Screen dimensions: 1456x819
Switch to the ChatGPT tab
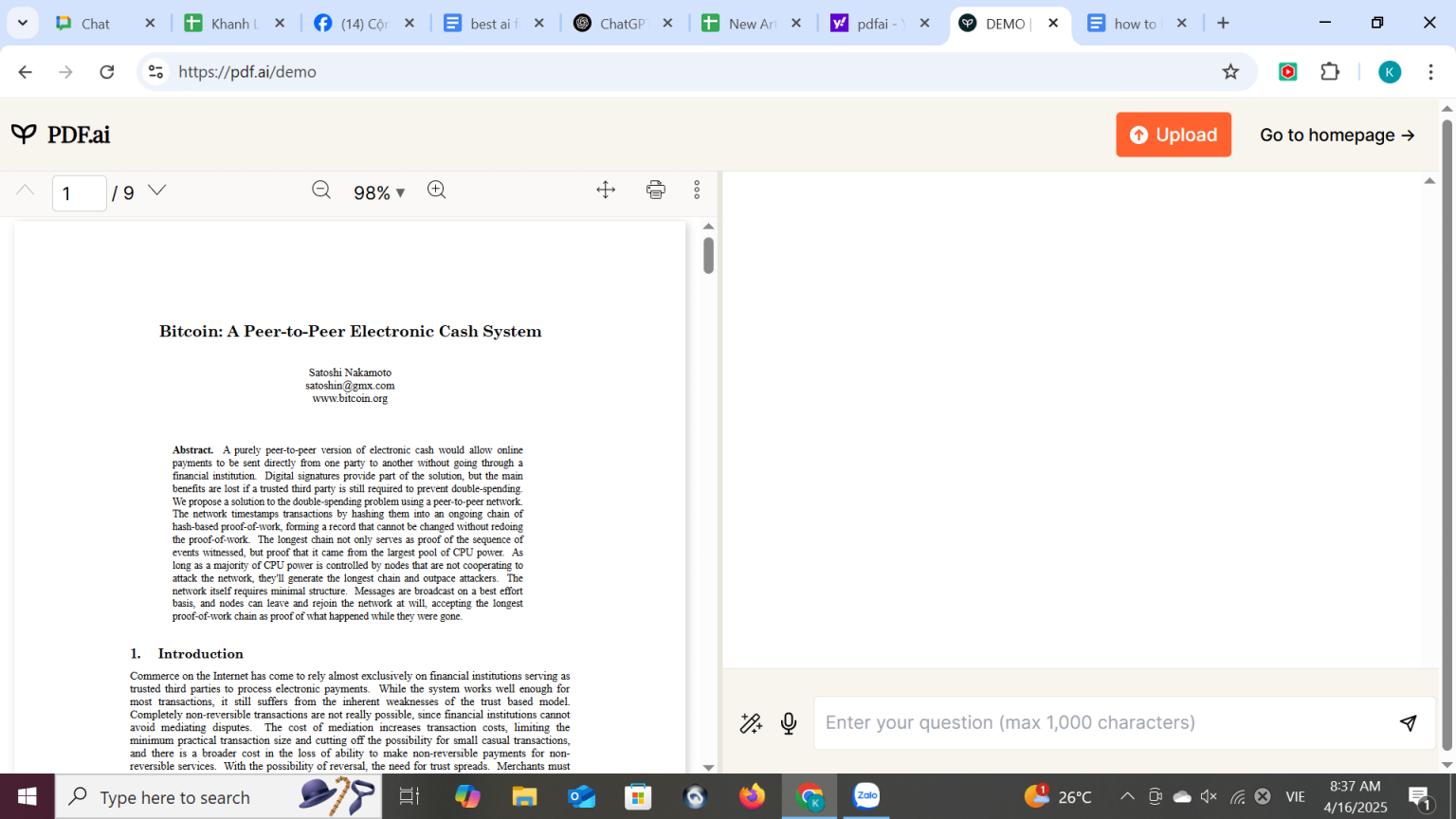(x=614, y=23)
